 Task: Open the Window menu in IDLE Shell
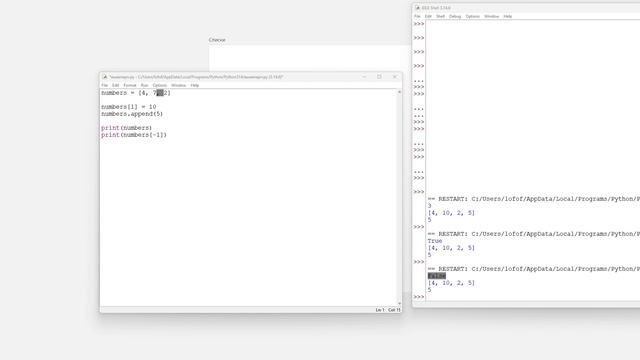491,16
